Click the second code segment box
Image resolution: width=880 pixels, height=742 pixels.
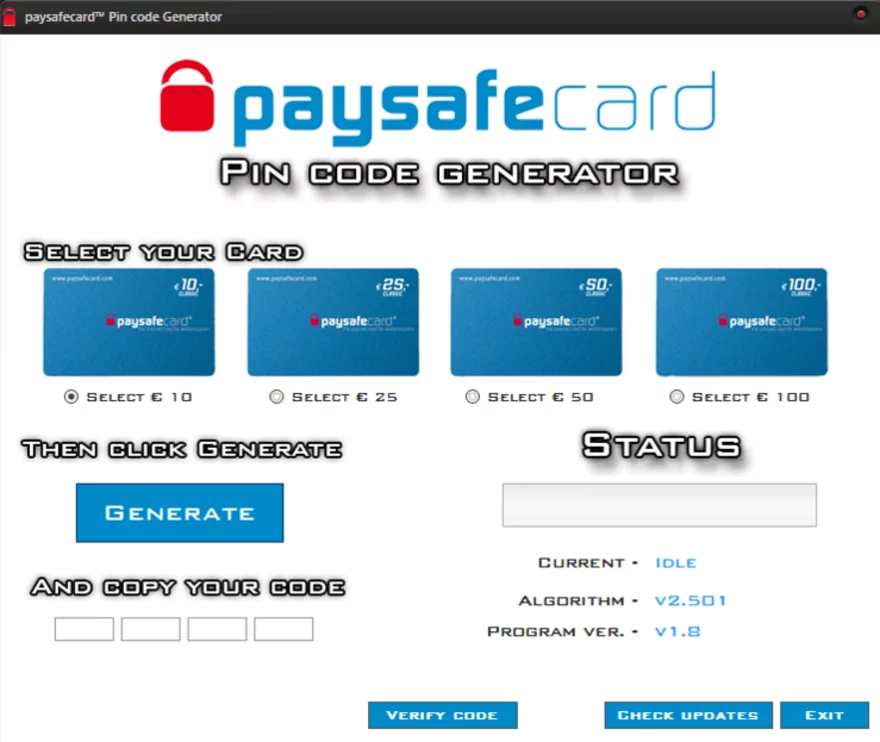point(150,628)
